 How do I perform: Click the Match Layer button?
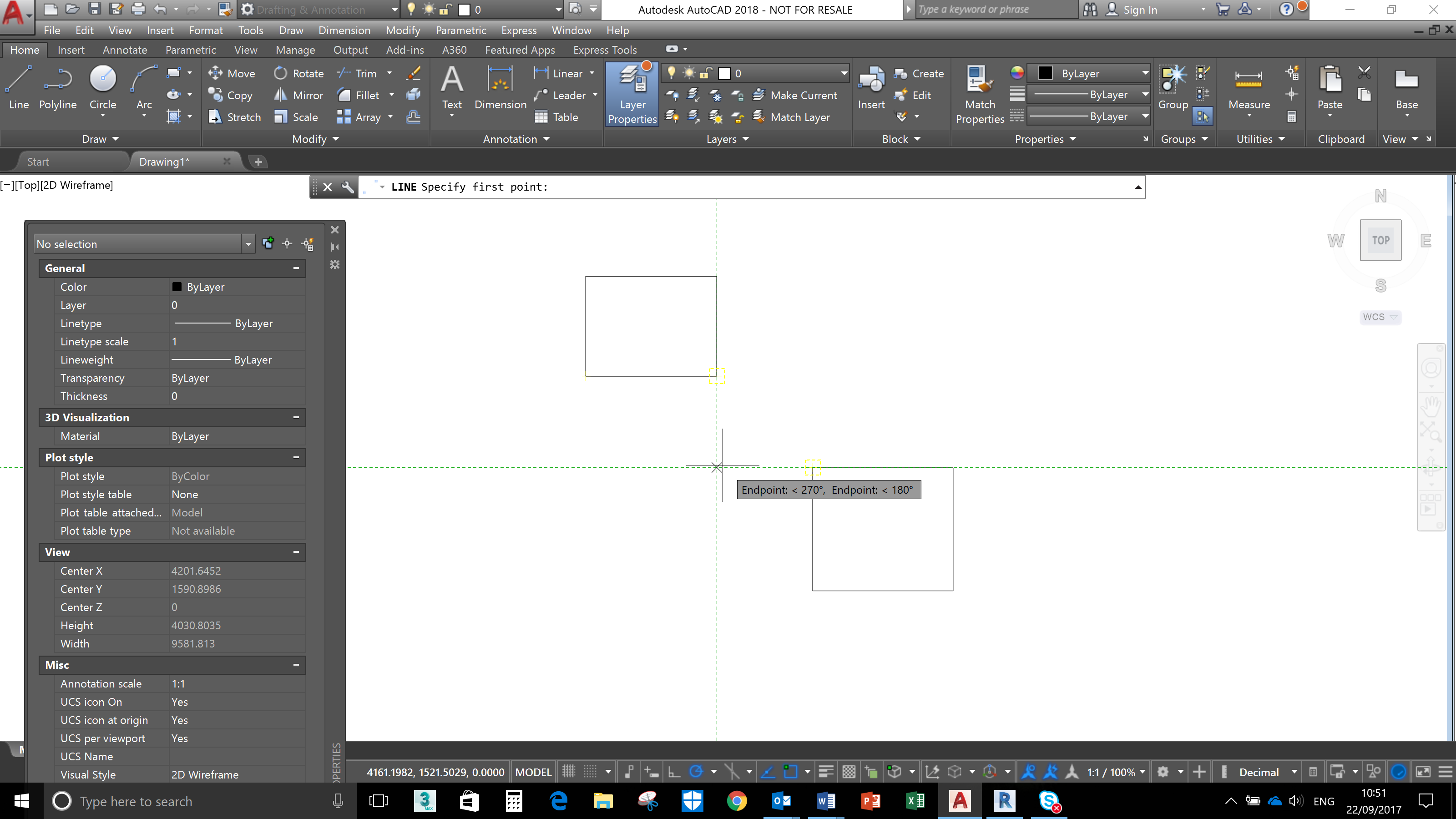pos(791,117)
